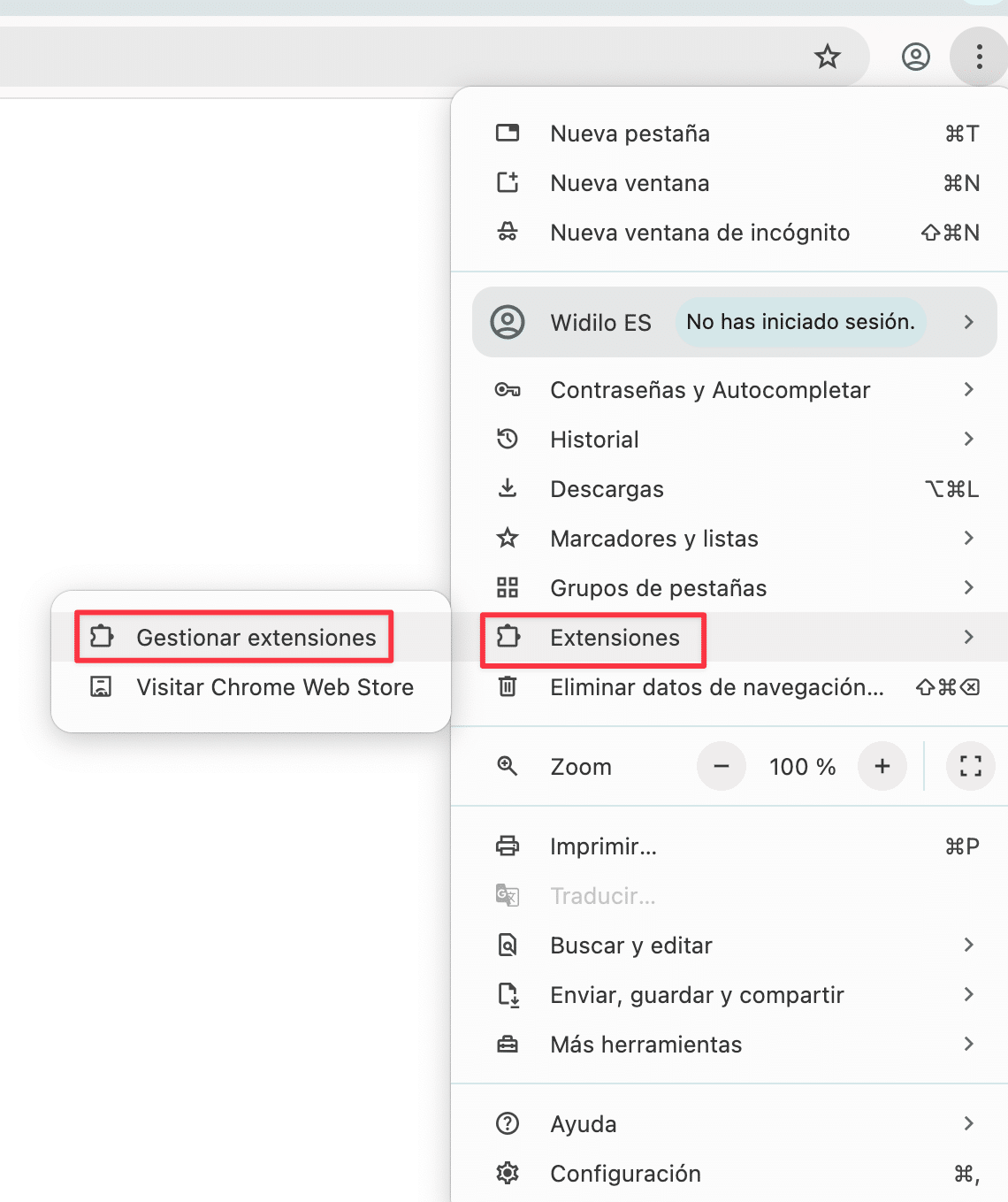Click the bookmark star icon in address bar
The image size is (1008, 1202).
click(x=828, y=57)
